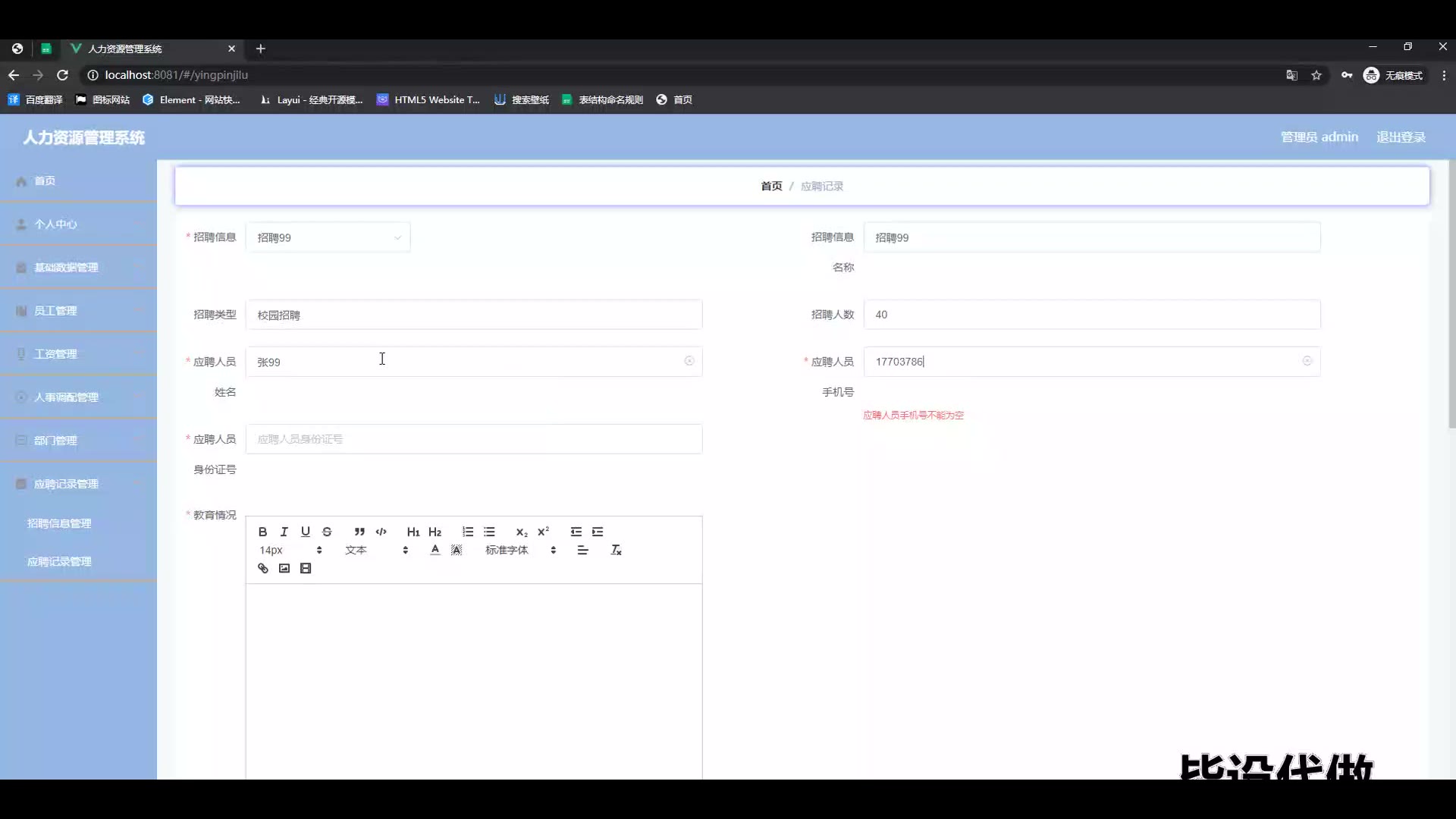The width and height of the screenshot is (1456, 819).
Task: Apply numbered list formatting
Action: click(468, 532)
